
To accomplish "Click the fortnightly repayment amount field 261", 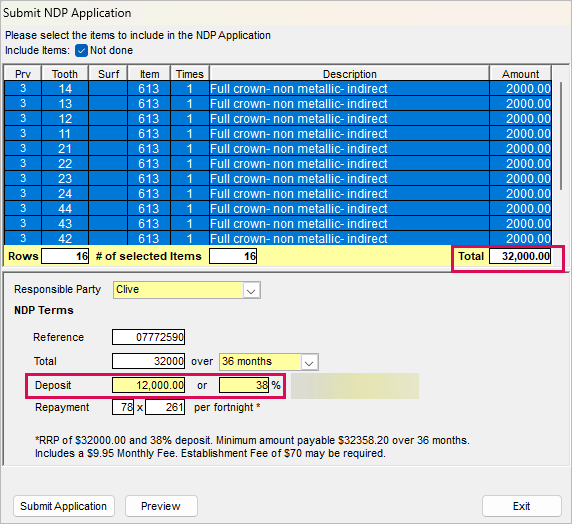I will 165,407.
